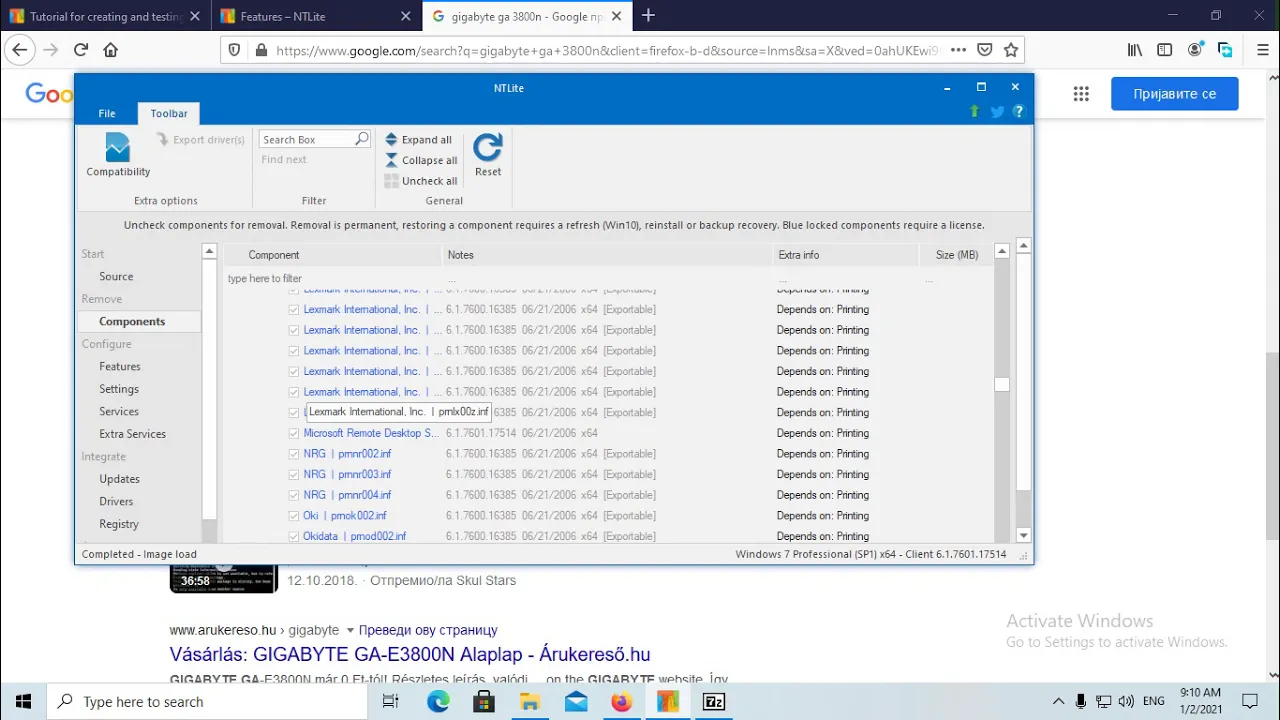Uncheck the NRG pmnr002.inf checkbox
The image size is (1280, 720).
click(293, 454)
